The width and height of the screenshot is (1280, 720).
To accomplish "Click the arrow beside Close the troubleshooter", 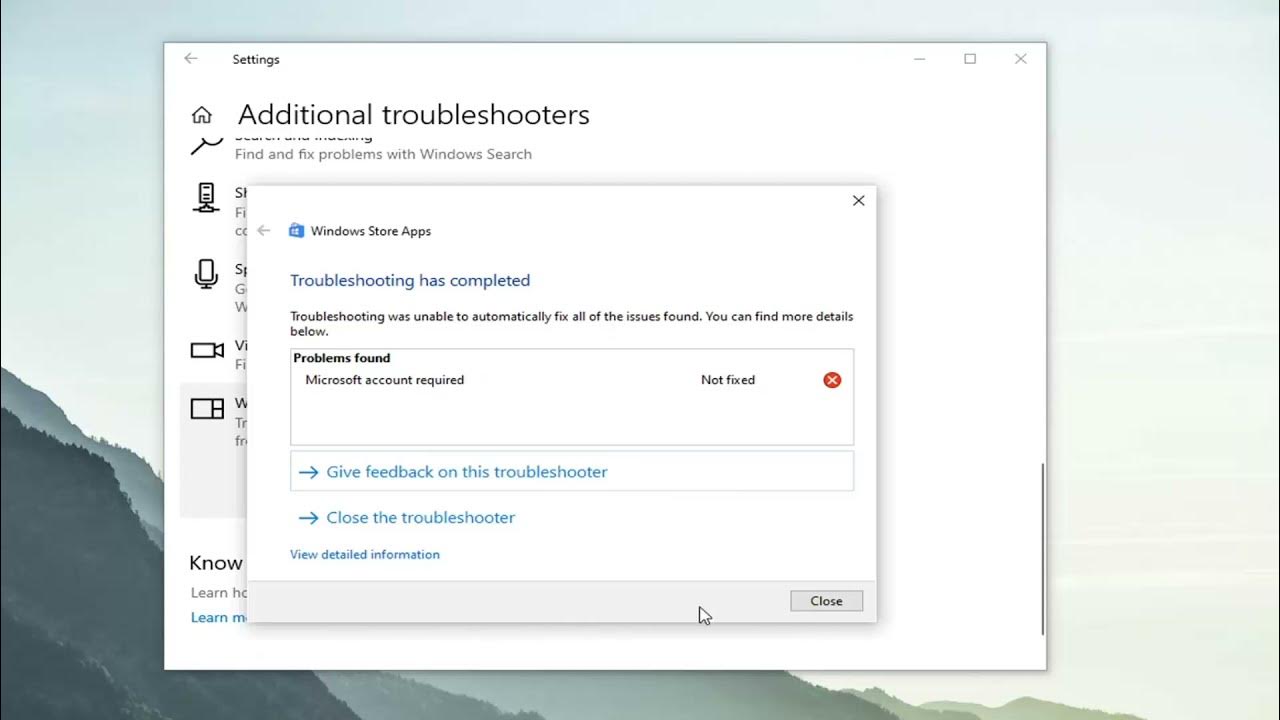I will pyautogui.click(x=308, y=518).
